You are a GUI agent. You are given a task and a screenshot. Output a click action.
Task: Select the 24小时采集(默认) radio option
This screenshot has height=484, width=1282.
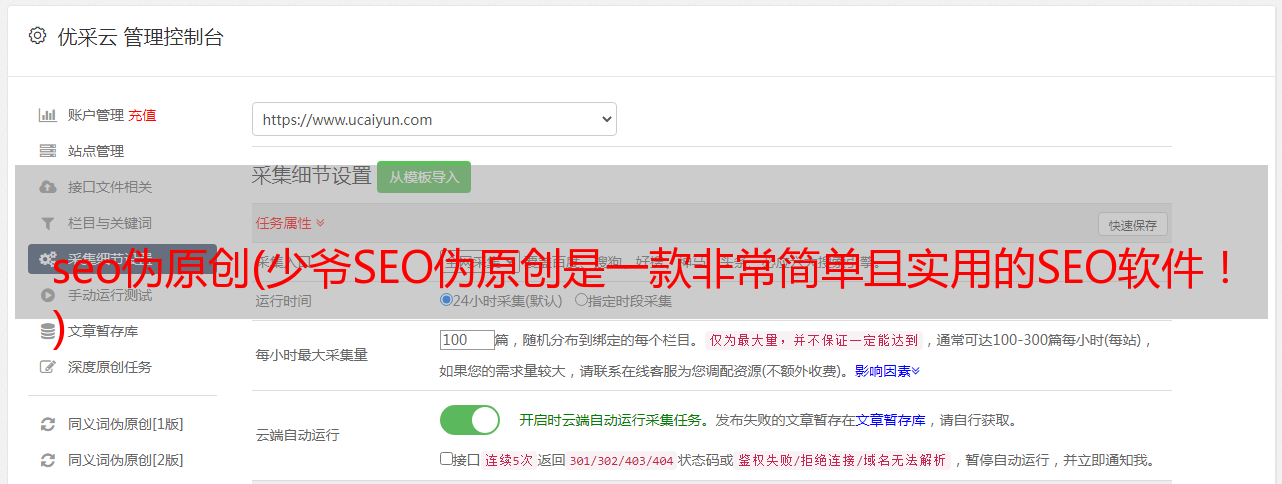446,300
